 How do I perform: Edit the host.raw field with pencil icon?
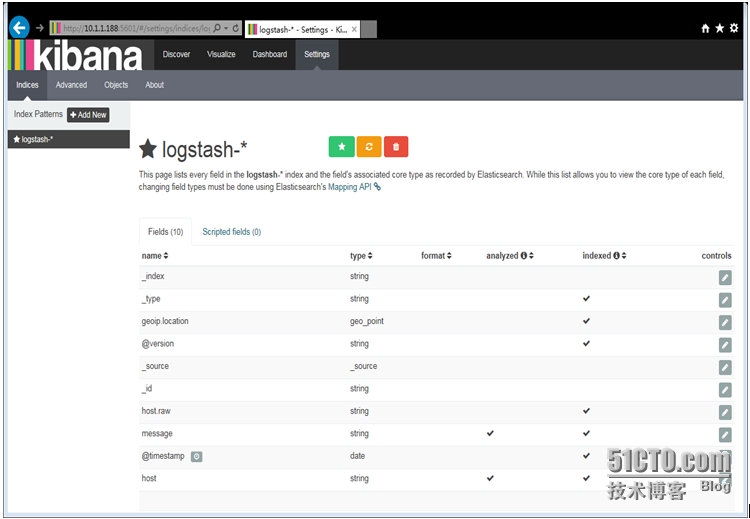(x=725, y=412)
